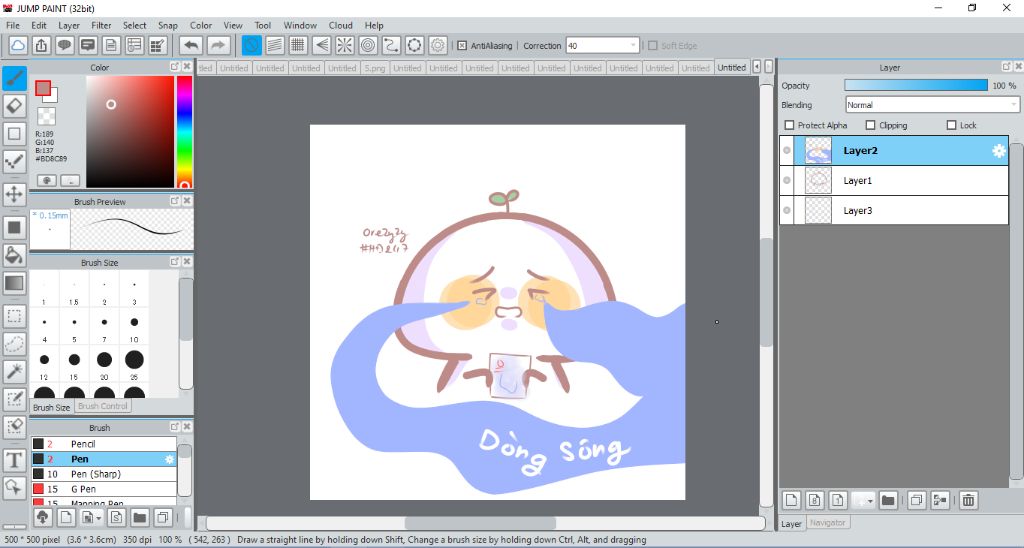Enable the radial snap
Screen dimensions: 1024x548
click(345, 45)
